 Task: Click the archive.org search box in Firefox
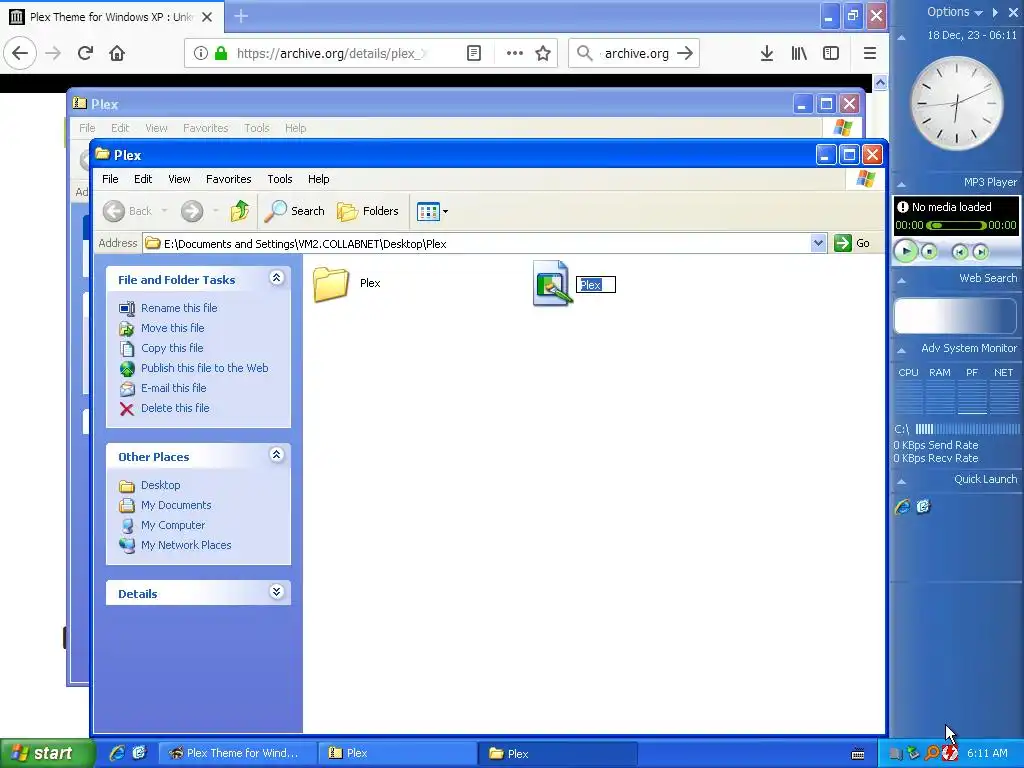pos(633,54)
